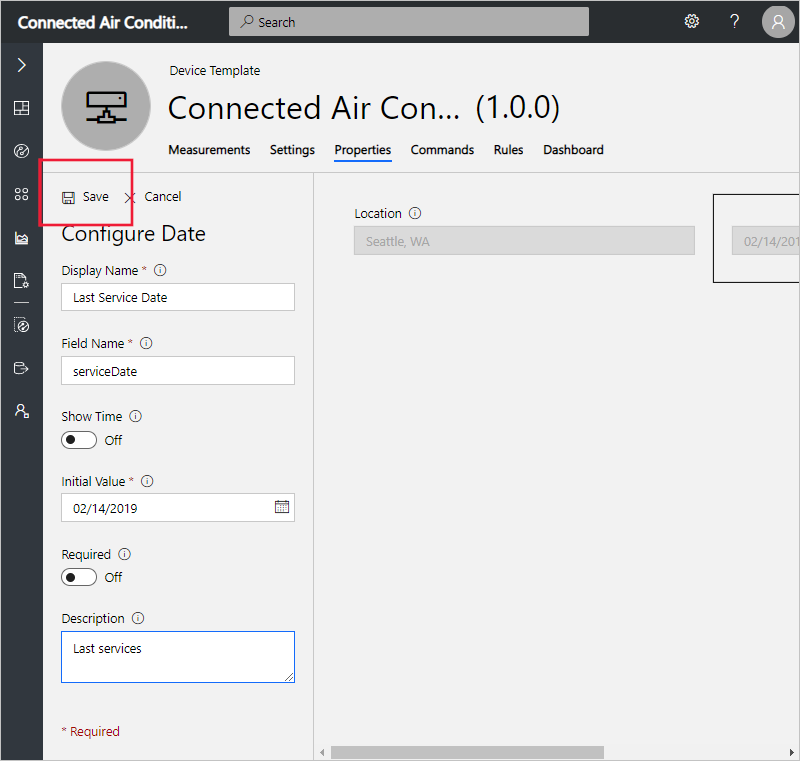The image size is (800, 761).
Task: Switch to Settings tab
Action: [292, 150]
